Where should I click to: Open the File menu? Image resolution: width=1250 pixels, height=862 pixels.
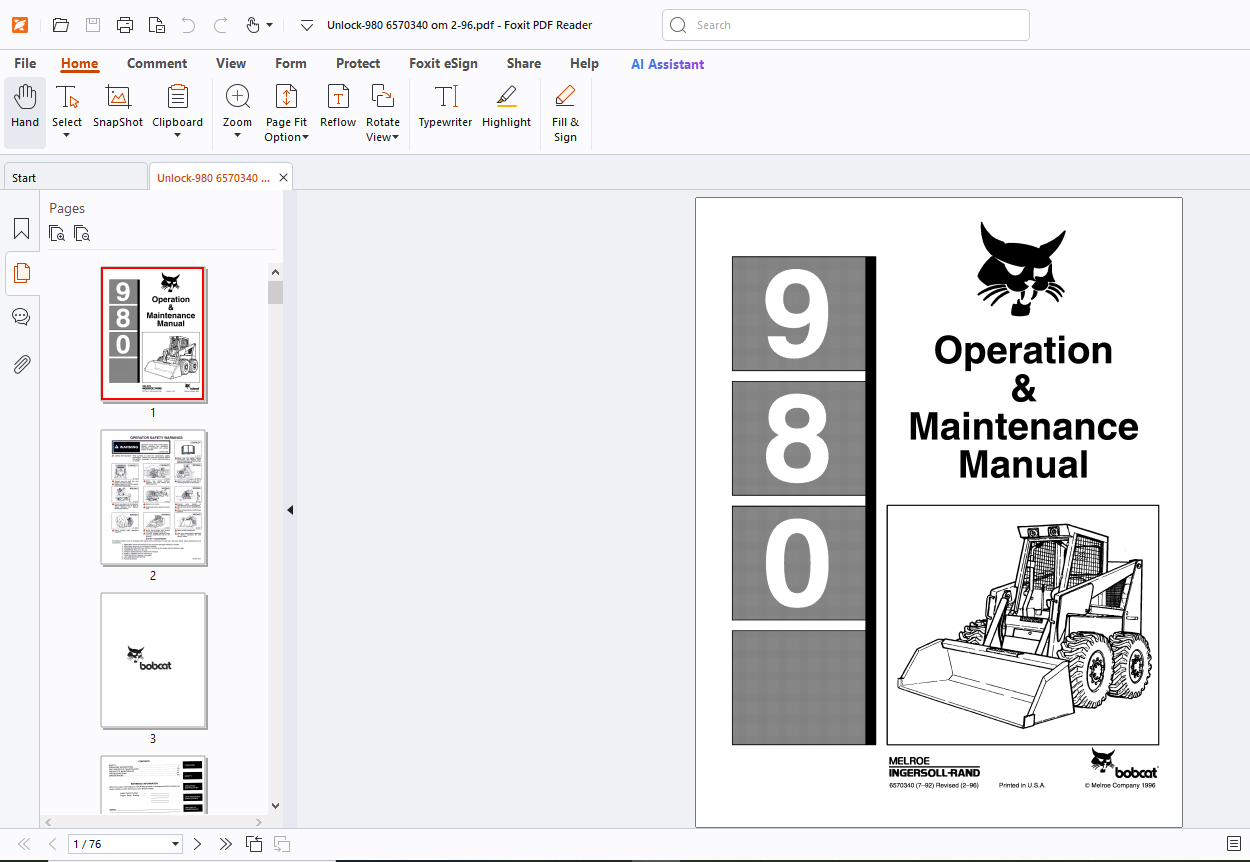click(x=25, y=63)
